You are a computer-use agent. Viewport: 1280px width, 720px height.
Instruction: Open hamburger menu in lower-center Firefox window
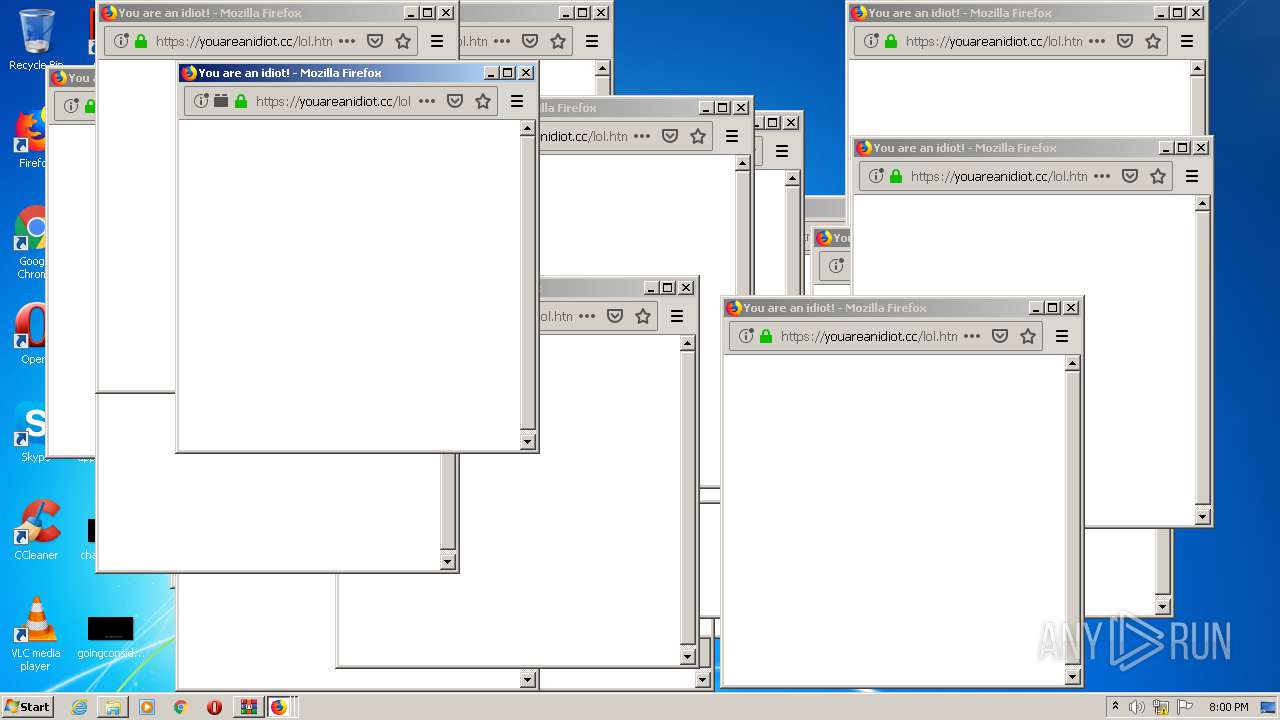point(677,316)
